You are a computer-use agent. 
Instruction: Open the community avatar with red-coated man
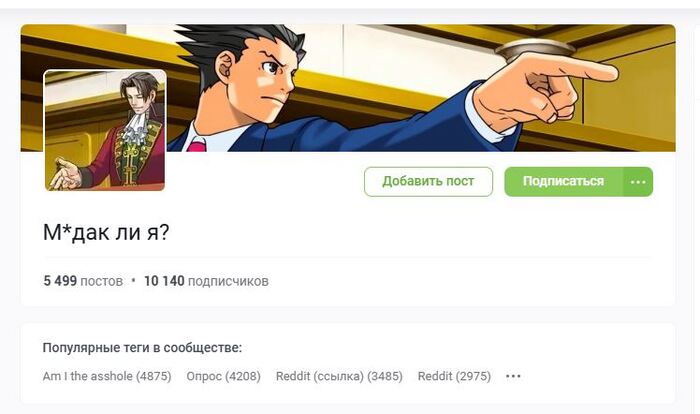point(105,130)
